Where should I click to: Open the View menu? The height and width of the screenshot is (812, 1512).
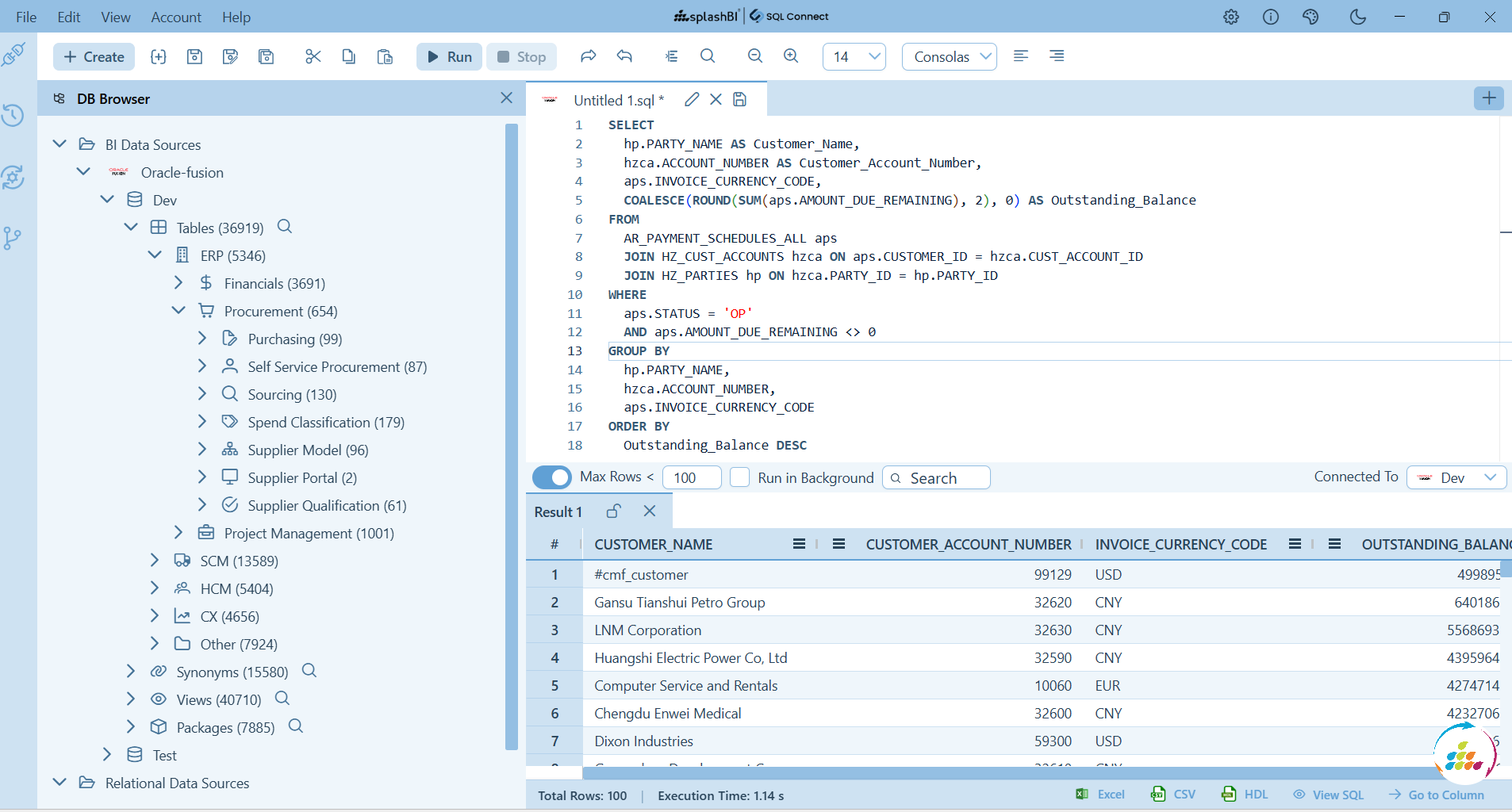click(116, 17)
